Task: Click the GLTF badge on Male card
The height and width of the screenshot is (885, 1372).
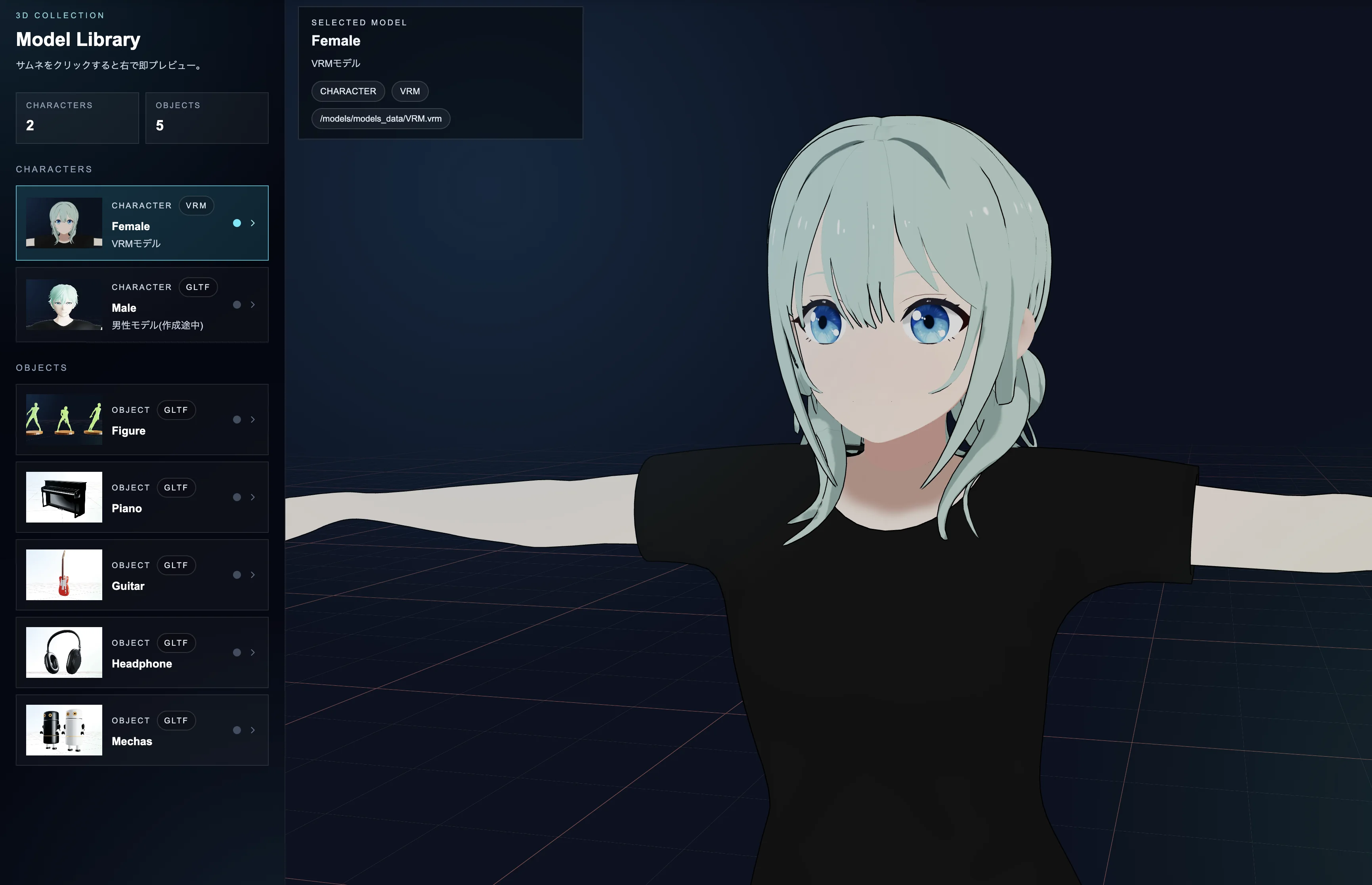Action: coord(198,287)
